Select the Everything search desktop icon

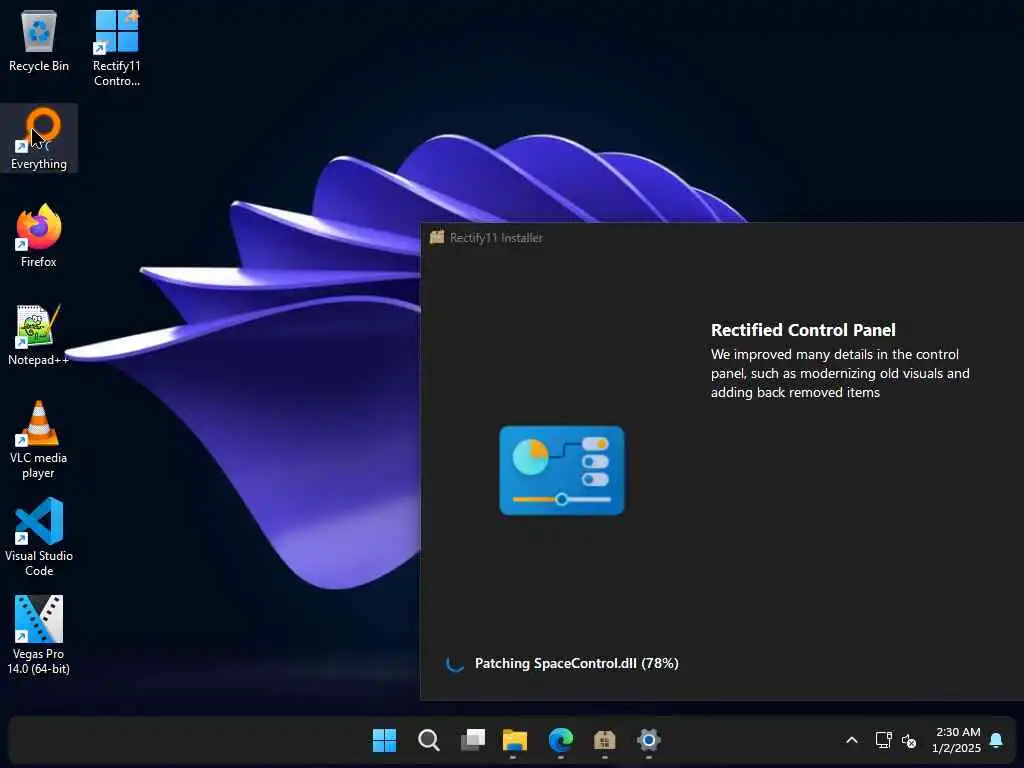tap(39, 138)
